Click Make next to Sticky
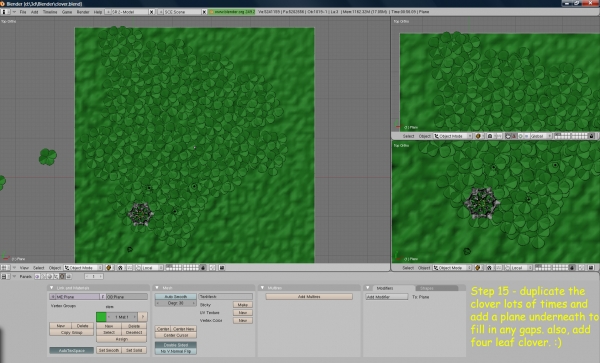600x363 pixels. [243, 305]
